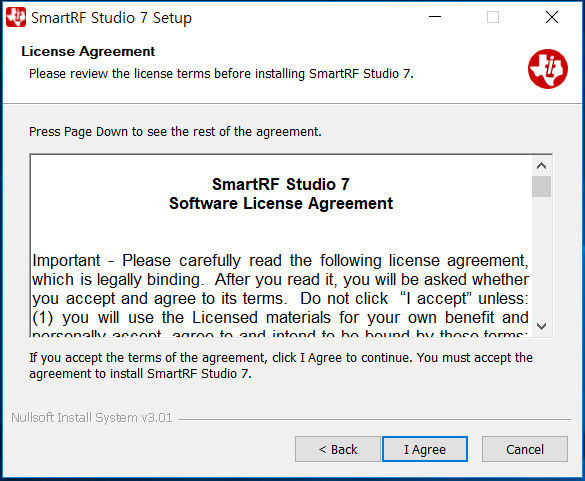Click inside the license agreement text box
The image size is (585, 481).
(281, 246)
